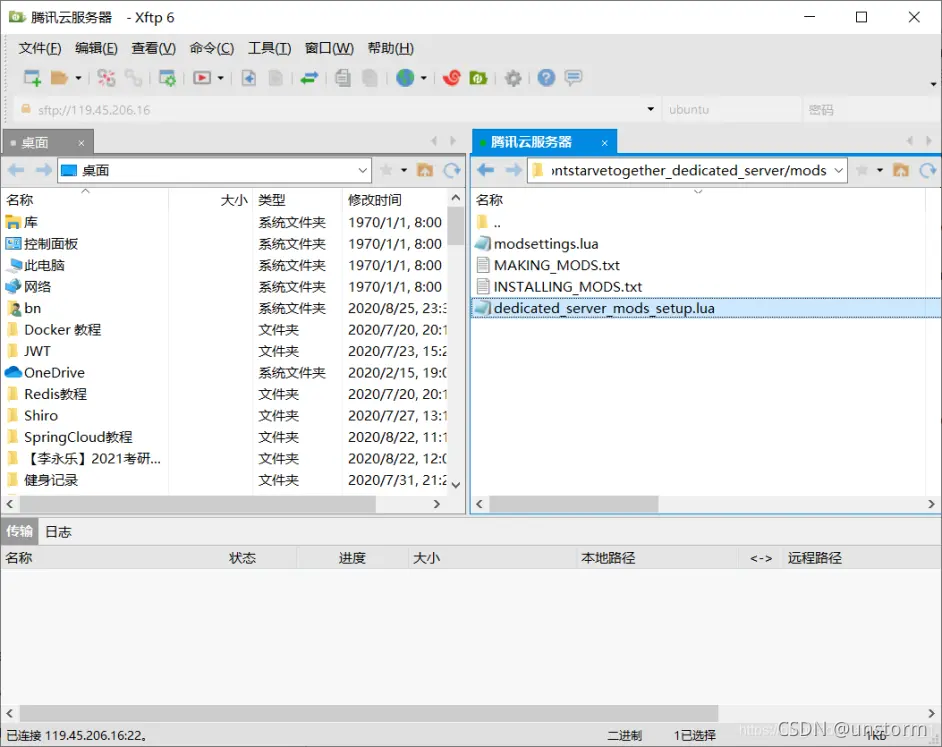The width and height of the screenshot is (942, 747).
Task: Expand the address bar history dropdown
Action: [650, 109]
